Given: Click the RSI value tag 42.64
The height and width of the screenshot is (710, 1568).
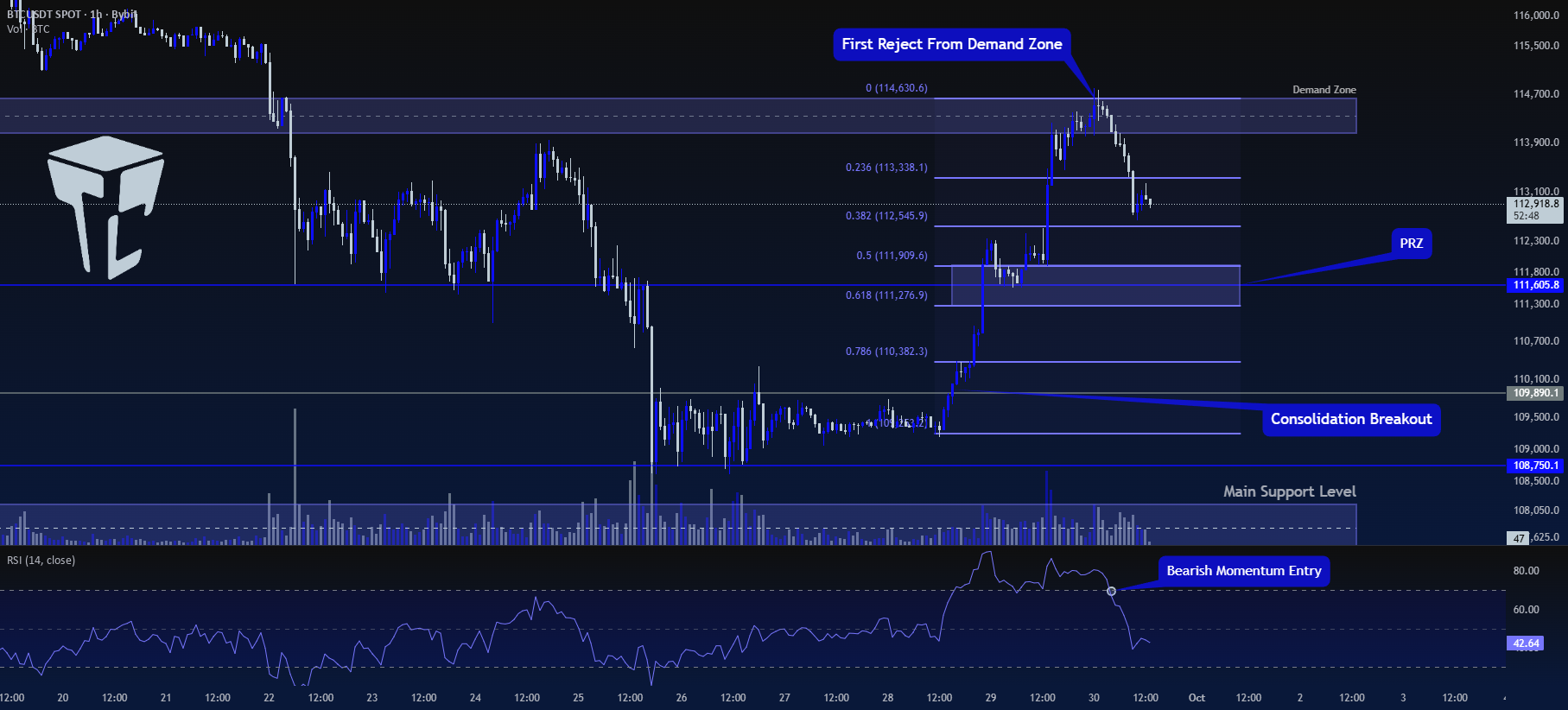Looking at the screenshot, I should pyautogui.click(x=1525, y=643).
